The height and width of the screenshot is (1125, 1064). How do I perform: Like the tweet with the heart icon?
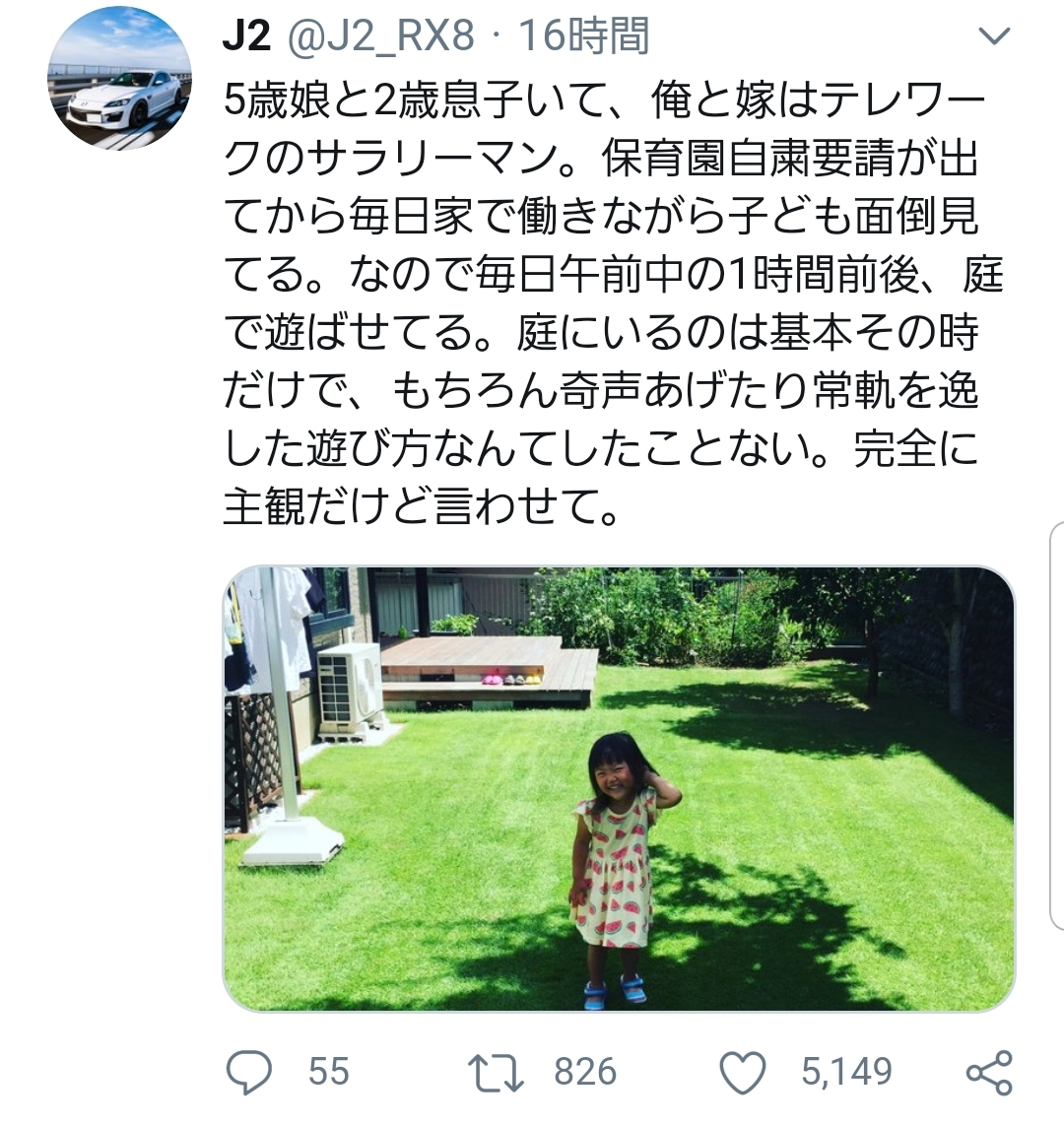(743, 1073)
